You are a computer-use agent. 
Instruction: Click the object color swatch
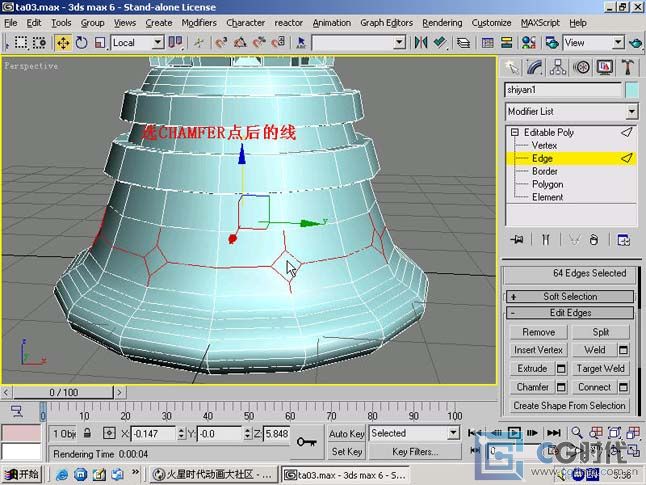[632, 90]
